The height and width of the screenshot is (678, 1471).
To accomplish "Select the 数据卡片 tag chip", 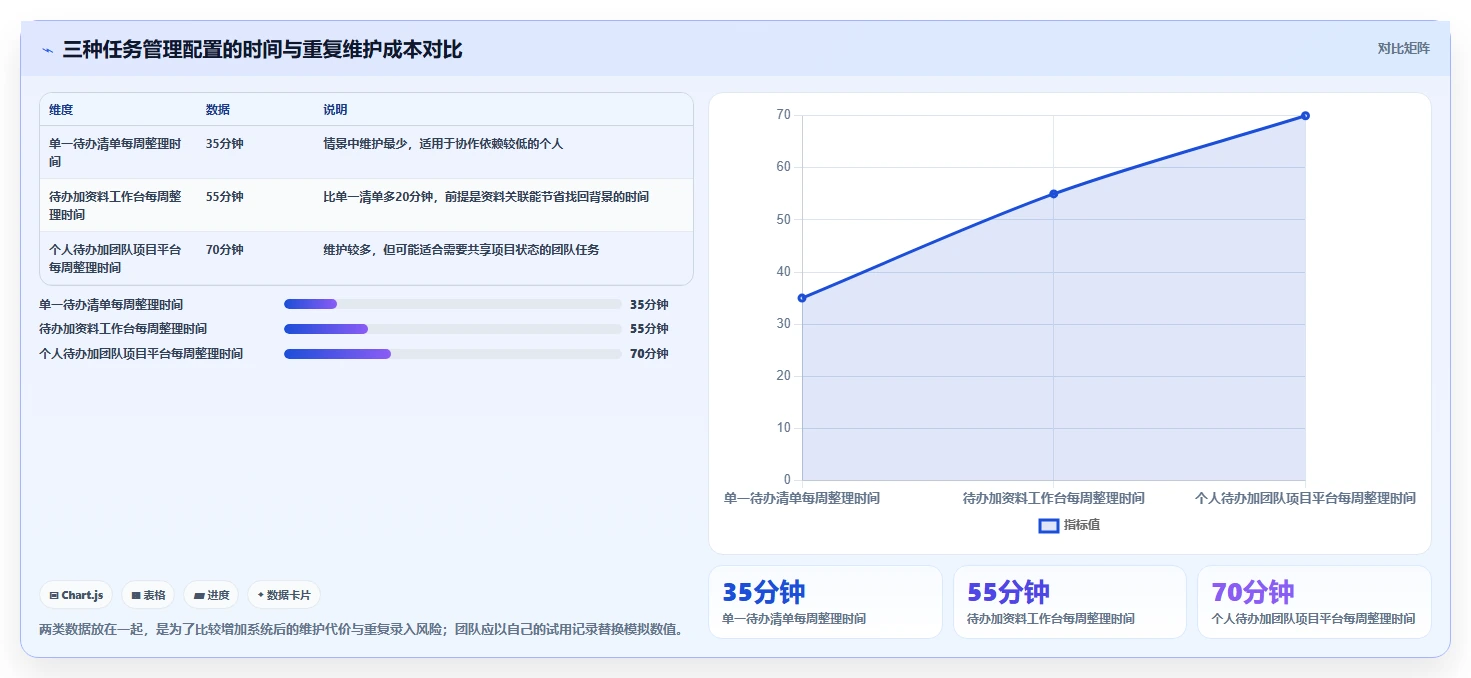I will (x=284, y=595).
